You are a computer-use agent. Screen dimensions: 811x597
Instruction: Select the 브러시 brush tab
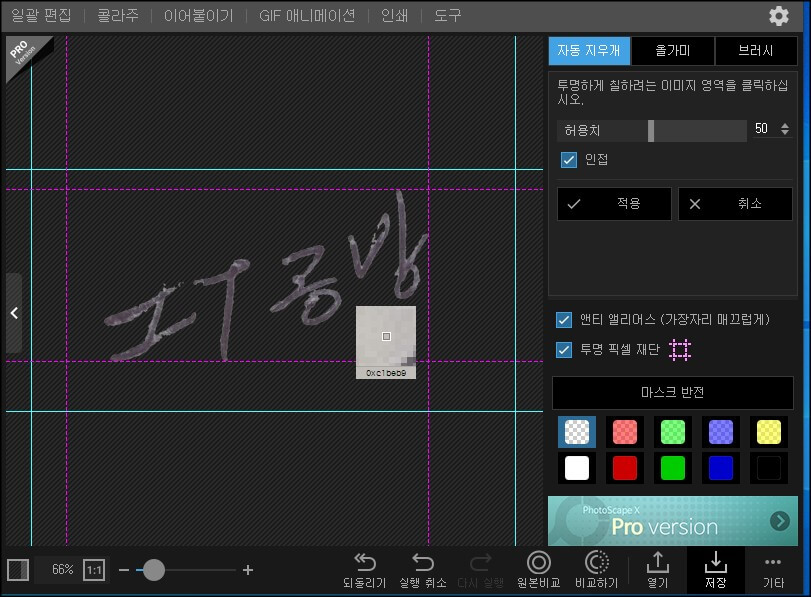click(x=756, y=51)
